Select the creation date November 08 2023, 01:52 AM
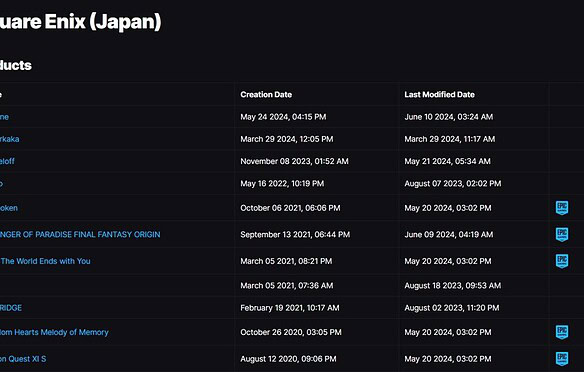The image size is (584, 372). click(x=294, y=161)
